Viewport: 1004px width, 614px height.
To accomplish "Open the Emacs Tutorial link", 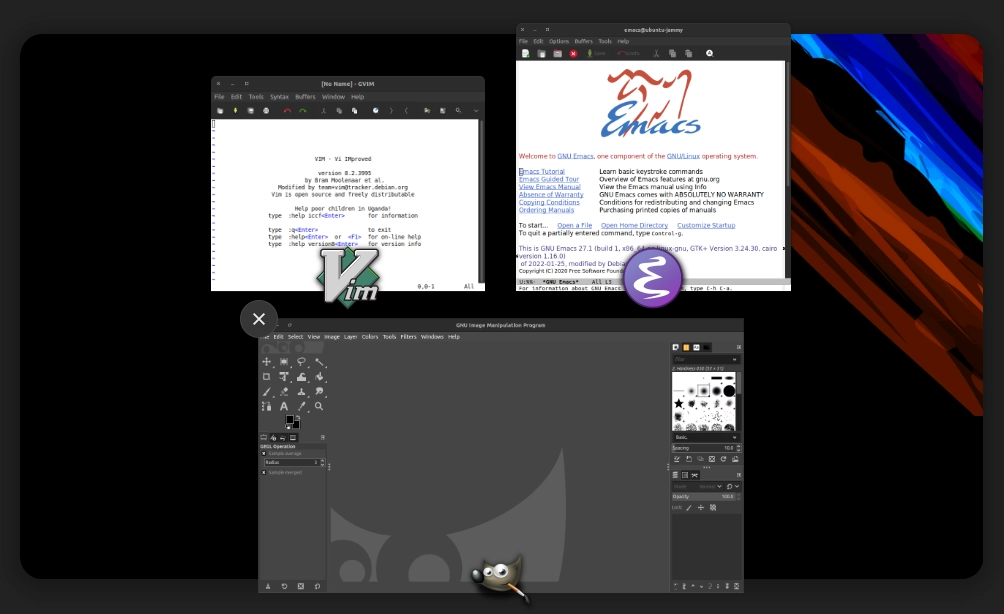I will (x=542, y=172).
